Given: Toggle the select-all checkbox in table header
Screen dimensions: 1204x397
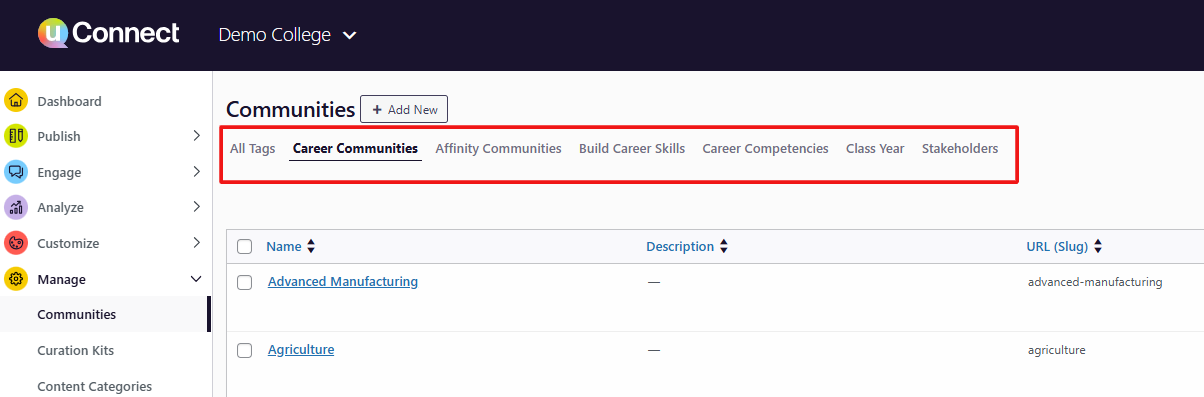Looking at the screenshot, I should click(x=245, y=246).
